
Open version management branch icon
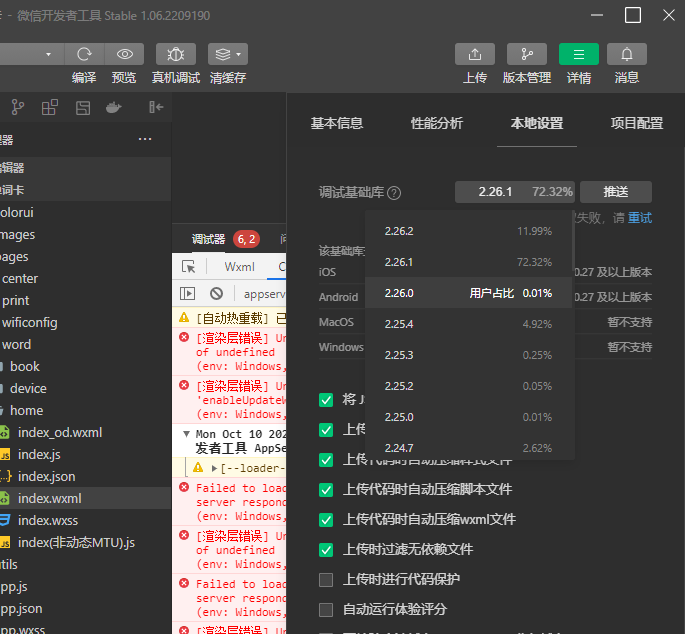[x=527, y=54]
